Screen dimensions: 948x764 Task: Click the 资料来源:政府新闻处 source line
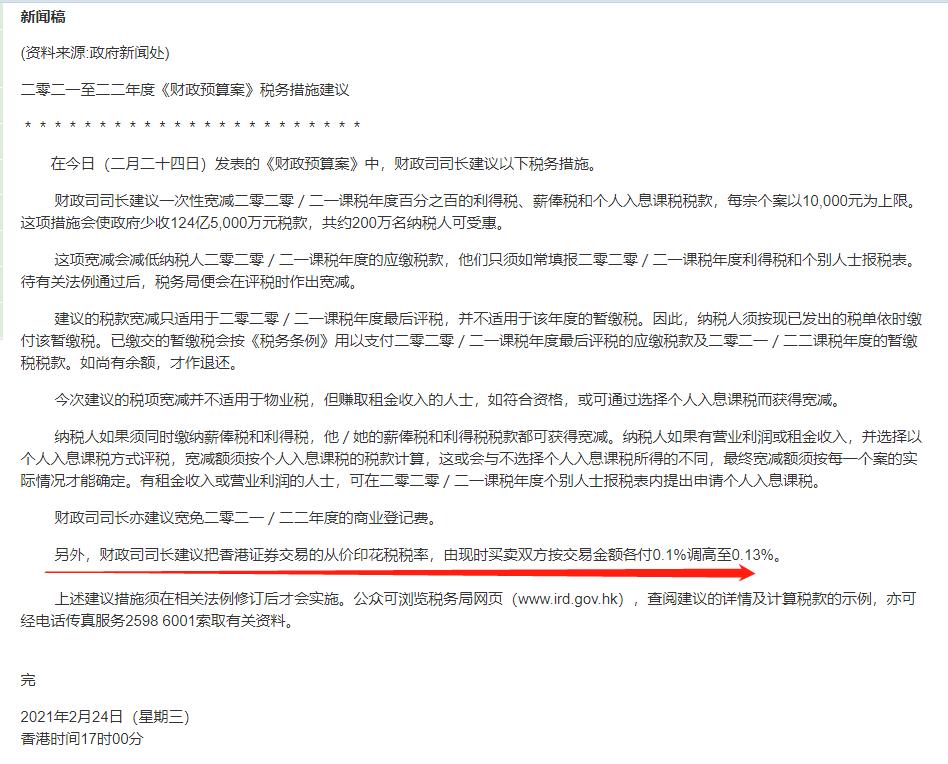pos(95,53)
